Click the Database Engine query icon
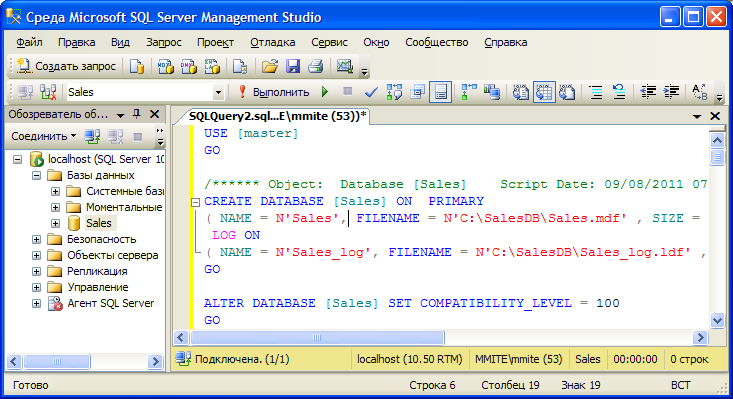The image size is (733, 399). [x=137, y=66]
